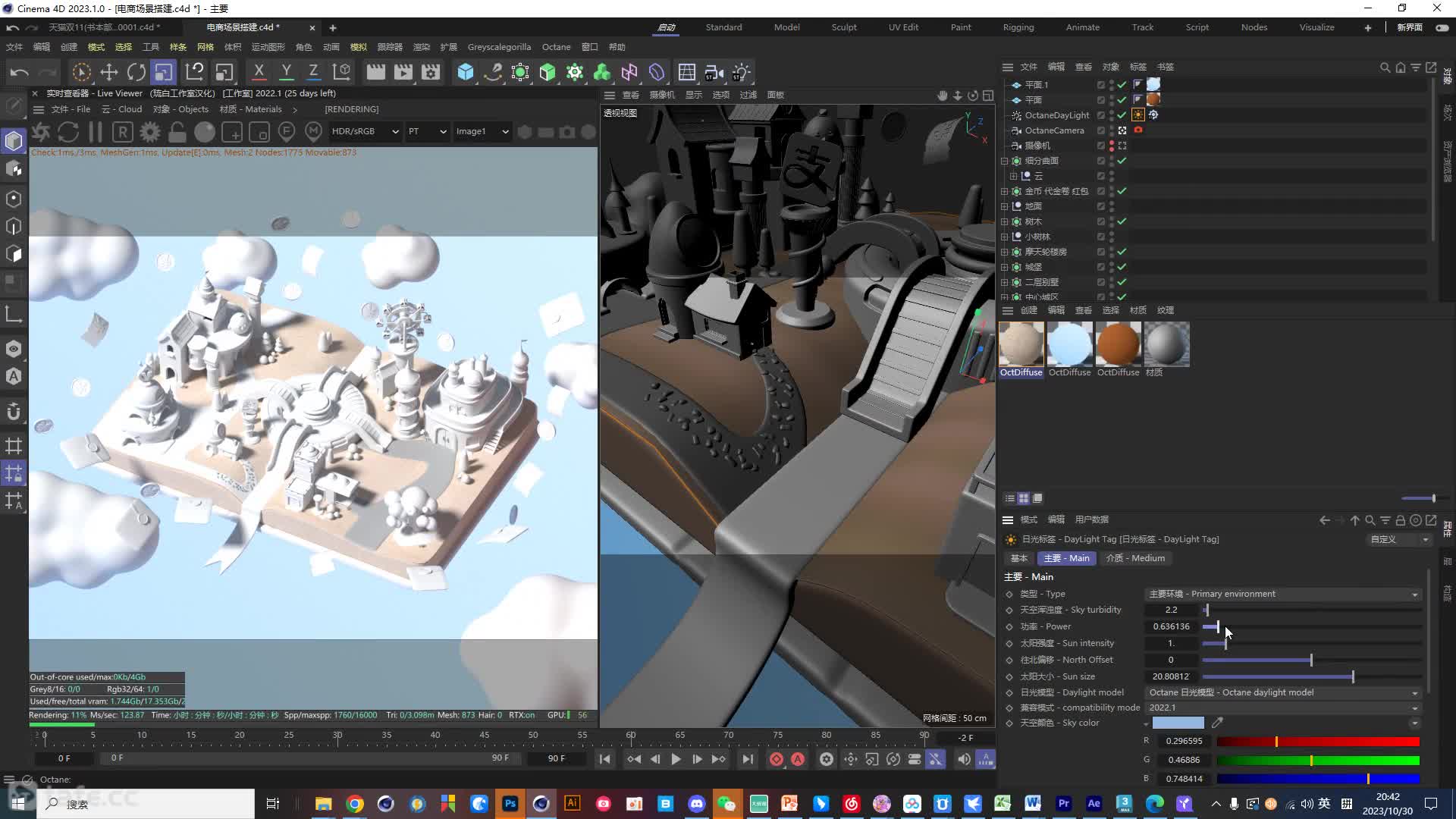The width and height of the screenshot is (1456, 819).
Task: Toggle record keyframe button
Action: tap(776, 759)
